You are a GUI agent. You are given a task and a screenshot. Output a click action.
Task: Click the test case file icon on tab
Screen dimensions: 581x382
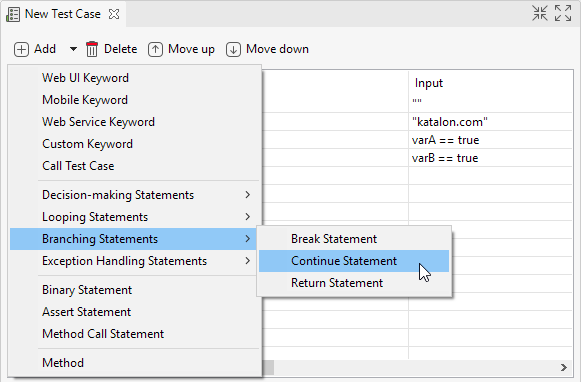(13, 14)
